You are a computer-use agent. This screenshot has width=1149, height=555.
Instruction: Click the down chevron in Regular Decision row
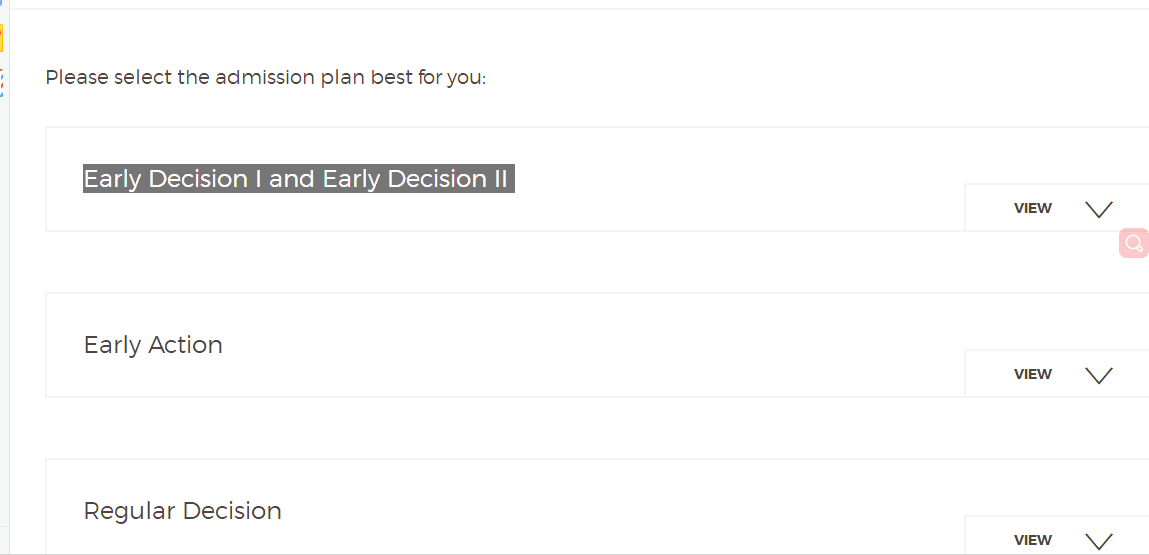[x=1098, y=541]
